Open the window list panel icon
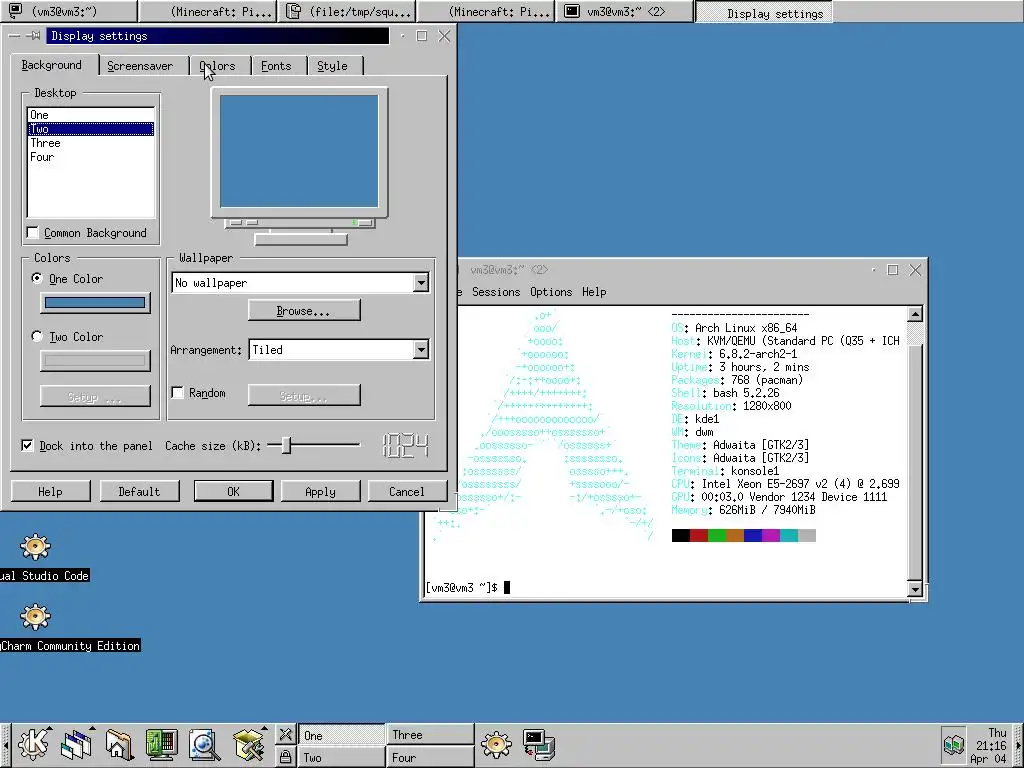The height and width of the screenshot is (768, 1024). 76,744
